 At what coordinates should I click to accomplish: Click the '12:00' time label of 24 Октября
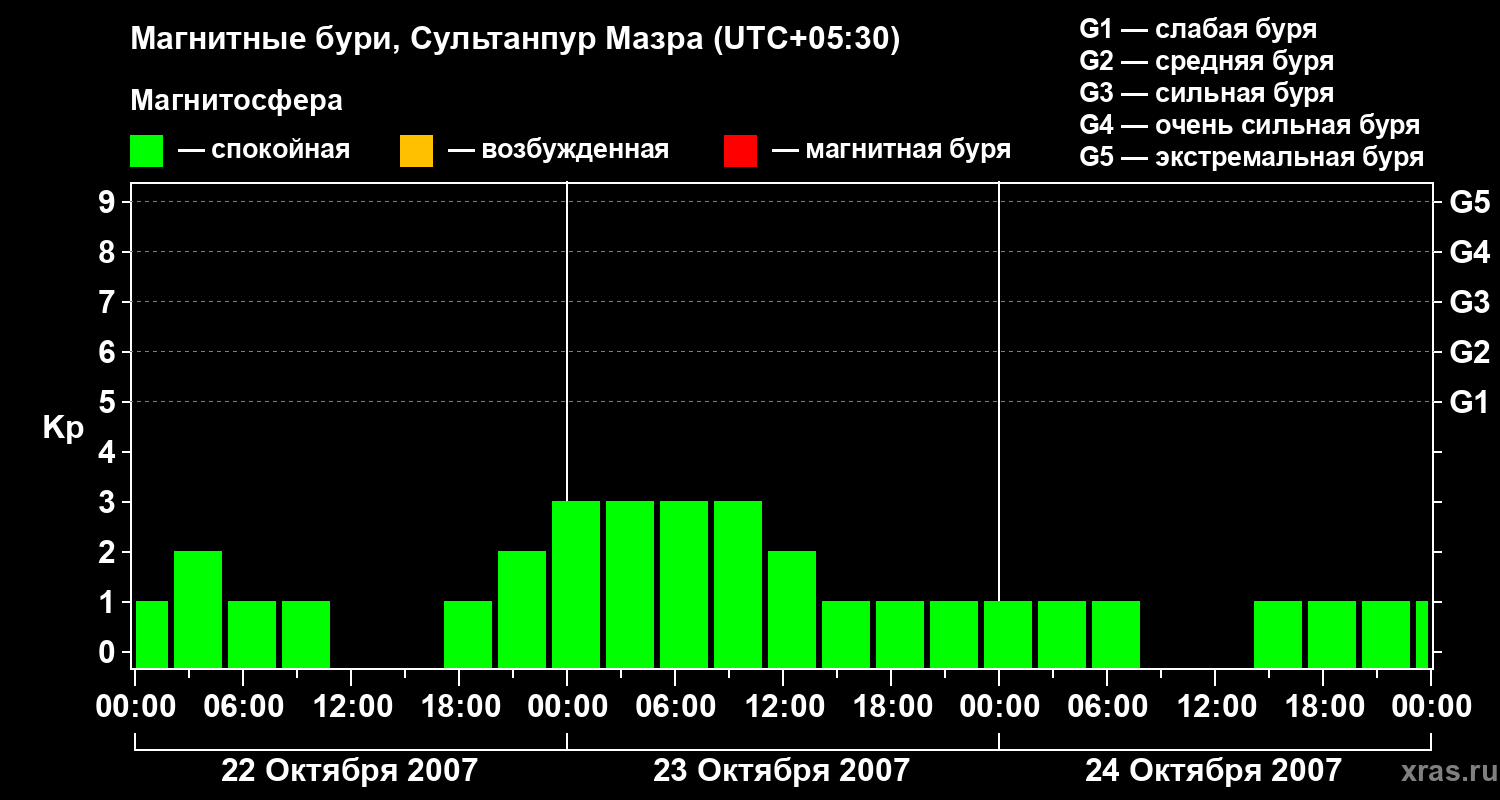1215,707
